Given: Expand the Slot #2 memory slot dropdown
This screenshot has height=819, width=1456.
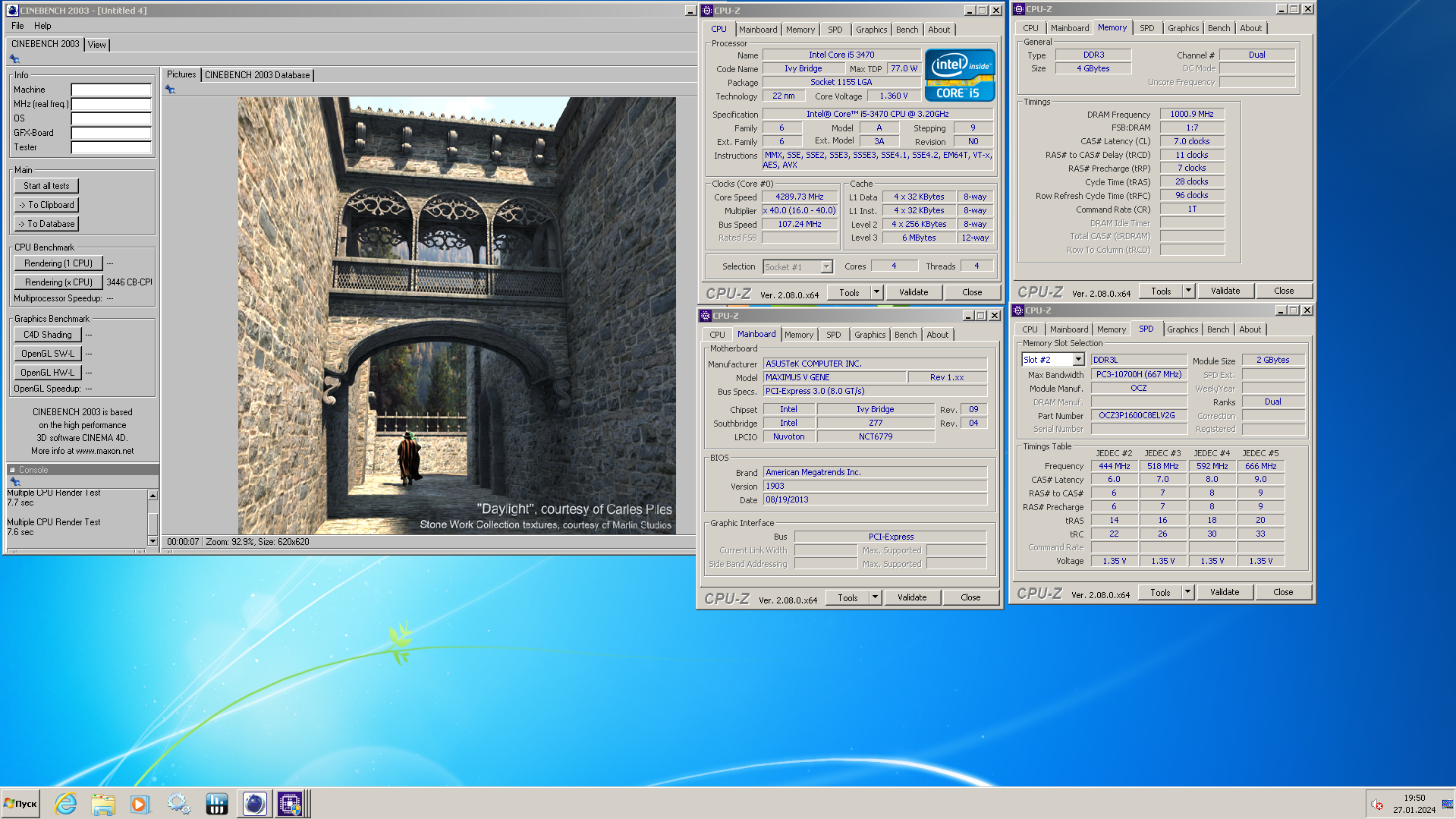Looking at the screenshot, I should coord(1078,360).
